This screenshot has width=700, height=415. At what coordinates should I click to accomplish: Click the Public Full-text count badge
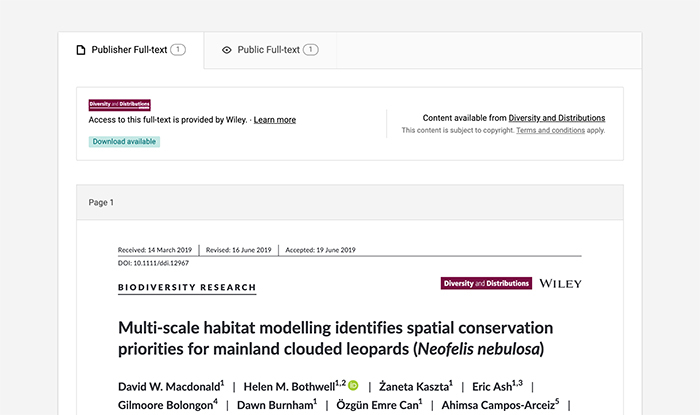(310, 49)
